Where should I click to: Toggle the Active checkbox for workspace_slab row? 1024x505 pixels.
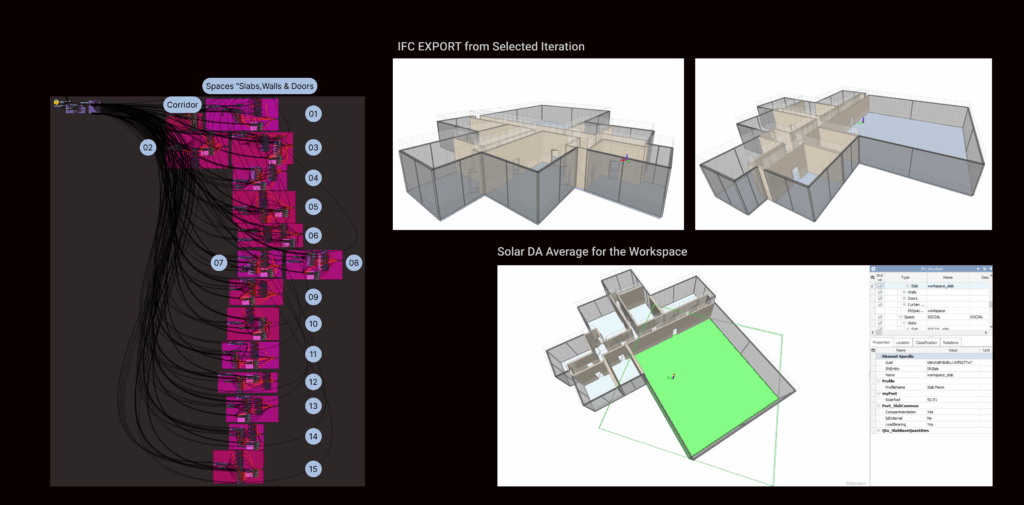click(880, 286)
